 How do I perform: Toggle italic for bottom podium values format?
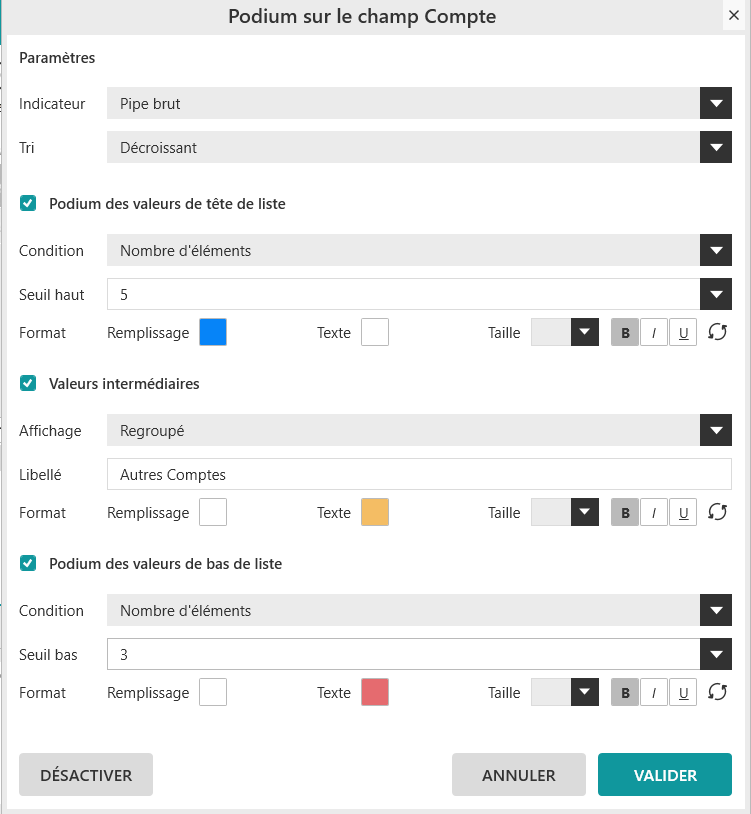[654, 693]
